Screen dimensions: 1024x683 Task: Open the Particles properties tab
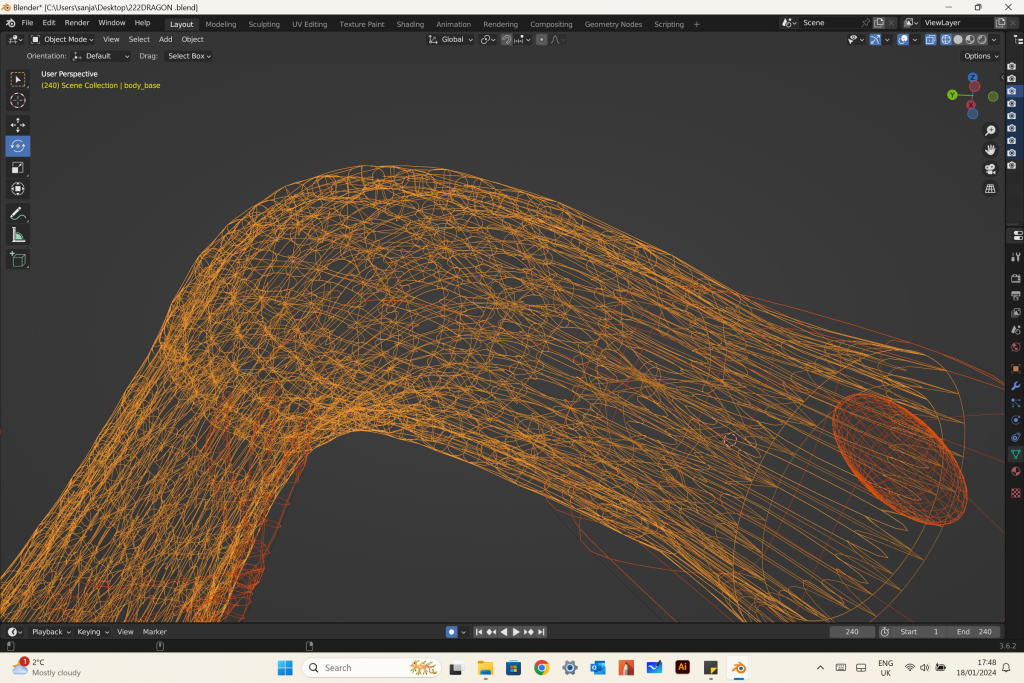coord(1016,403)
